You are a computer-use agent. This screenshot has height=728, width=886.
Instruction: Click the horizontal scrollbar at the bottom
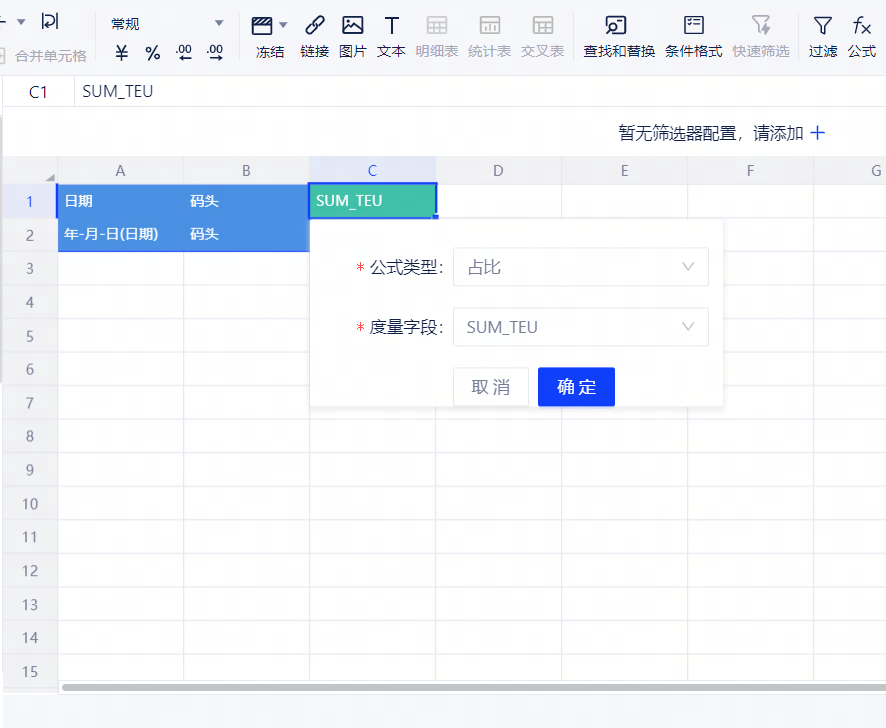470,687
